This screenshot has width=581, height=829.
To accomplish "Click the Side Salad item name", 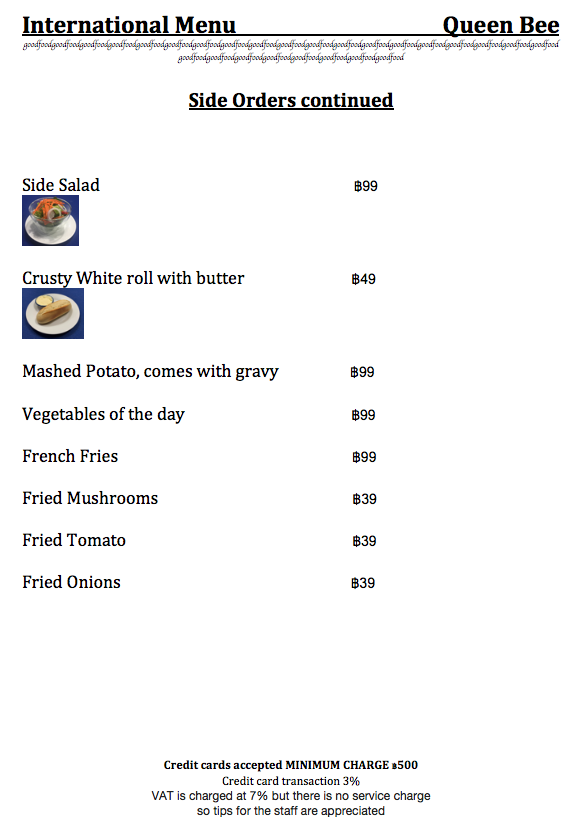I will coord(61,185).
